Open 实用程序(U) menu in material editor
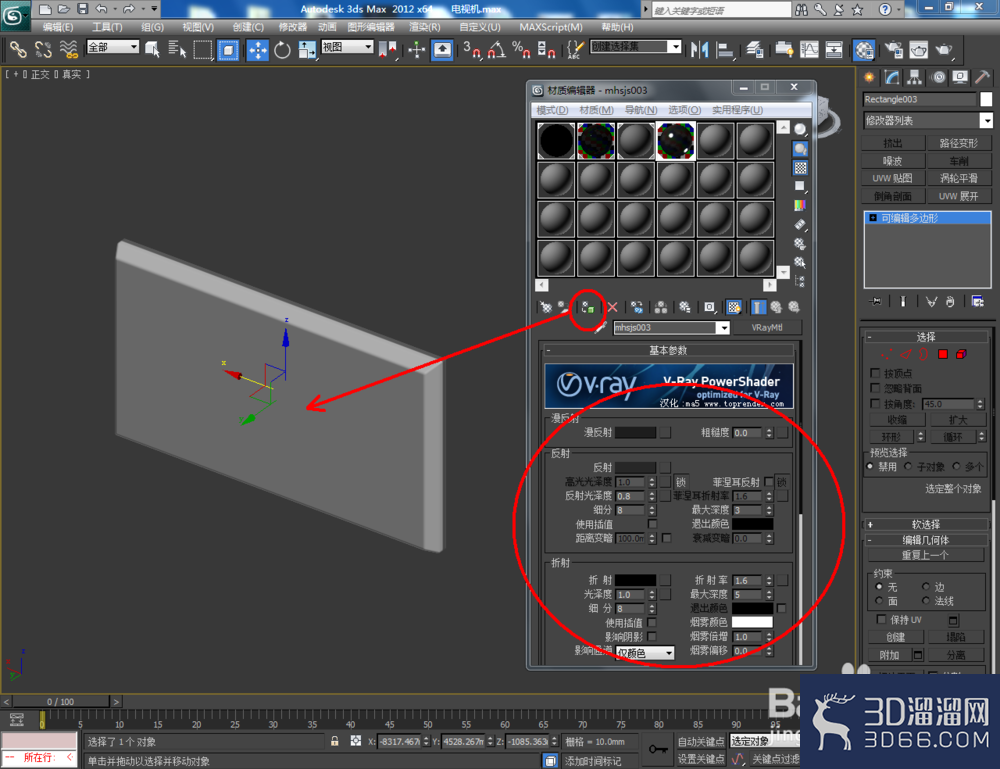The image size is (1000, 769). pos(737,110)
